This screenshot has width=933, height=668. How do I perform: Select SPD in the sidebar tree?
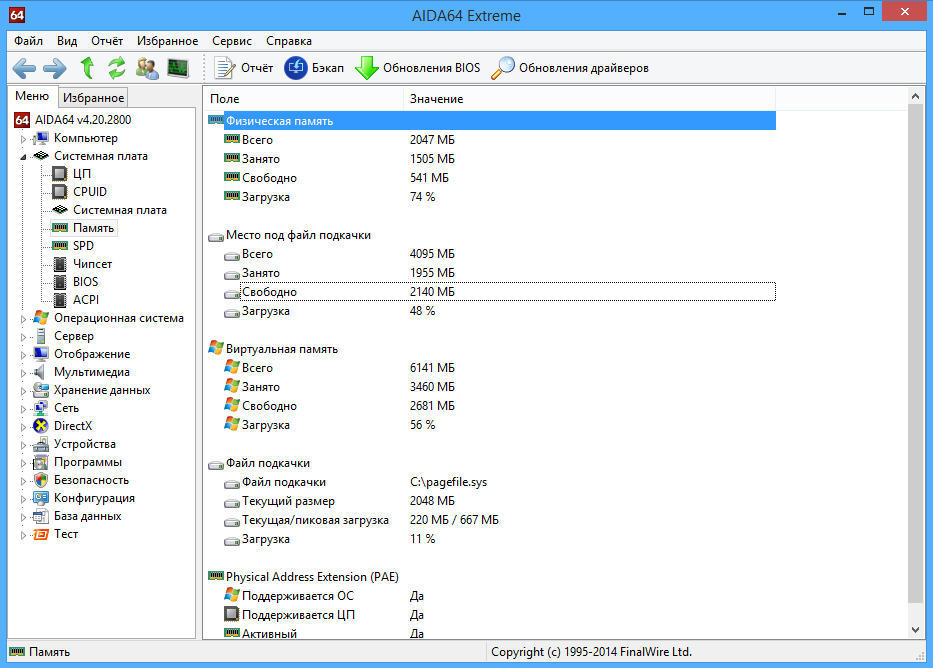[x=83, y=246]
